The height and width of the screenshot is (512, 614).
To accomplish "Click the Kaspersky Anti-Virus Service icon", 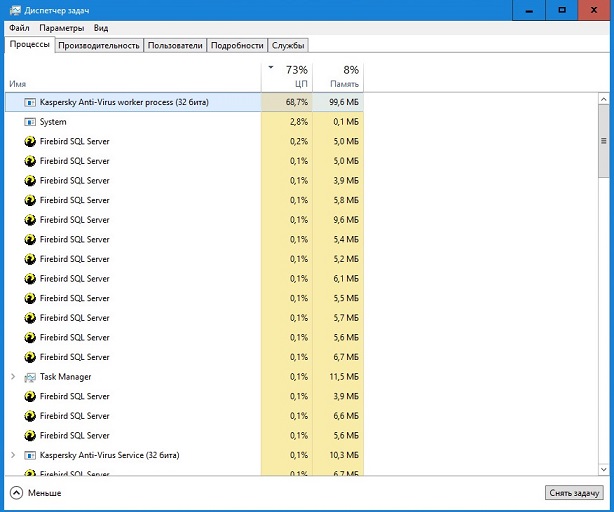I will click(x=30, y=455).
